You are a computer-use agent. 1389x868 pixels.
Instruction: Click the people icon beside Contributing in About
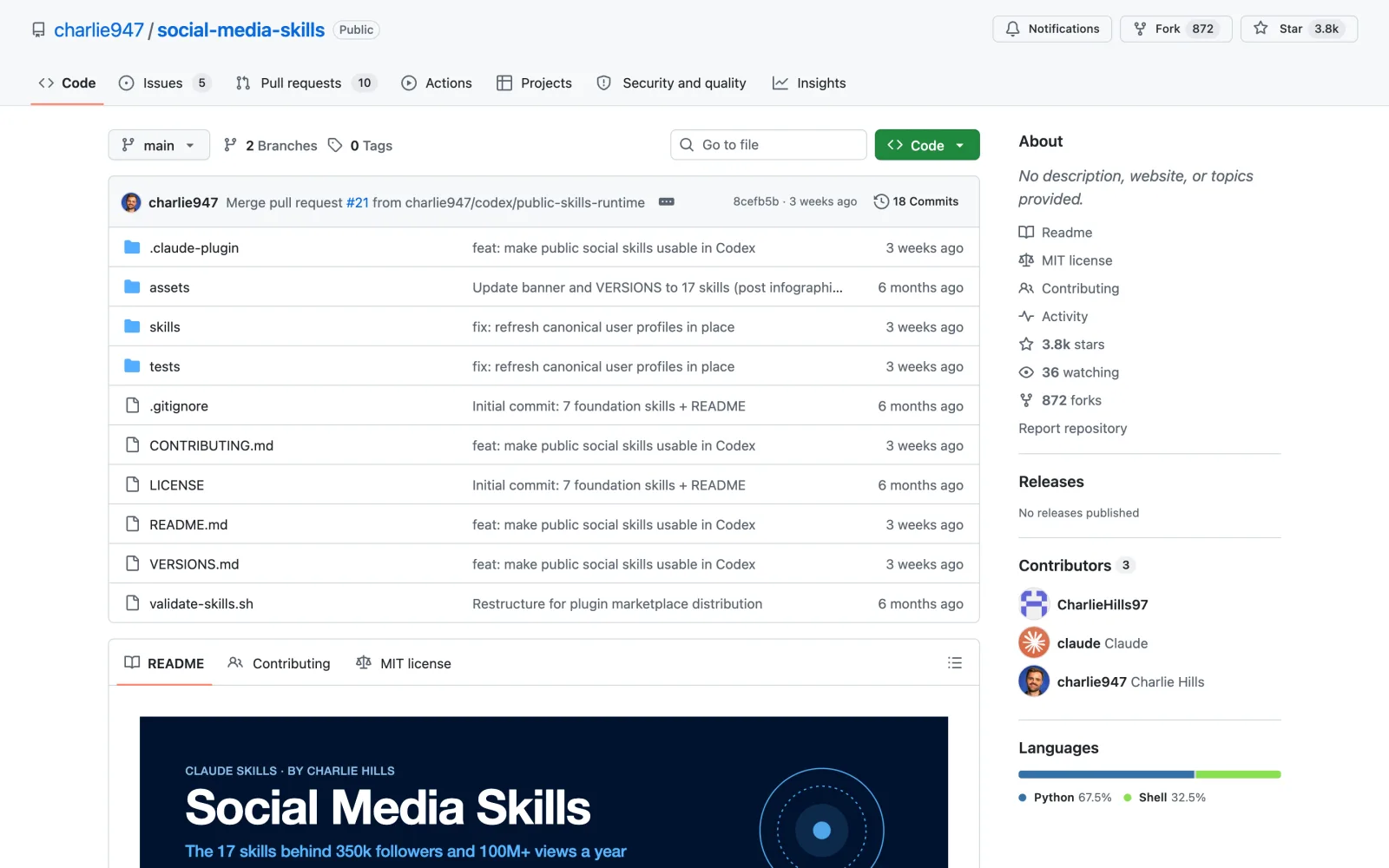[x=1026, y=288]
